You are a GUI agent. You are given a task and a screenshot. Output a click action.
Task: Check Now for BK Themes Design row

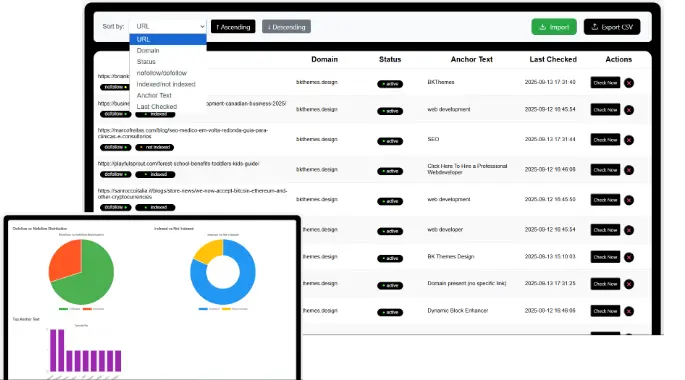605,257
